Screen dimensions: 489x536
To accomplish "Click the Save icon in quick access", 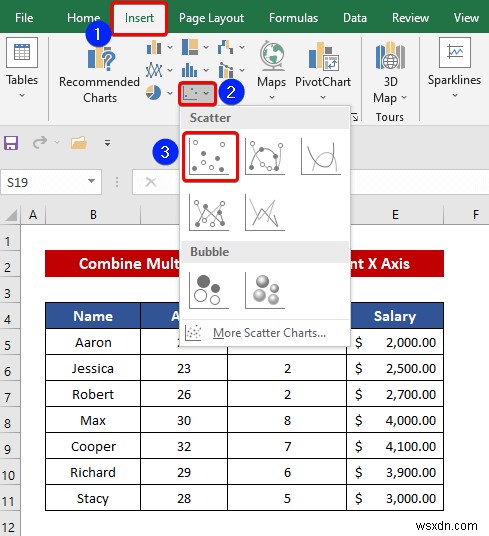I will pos(11,143).
